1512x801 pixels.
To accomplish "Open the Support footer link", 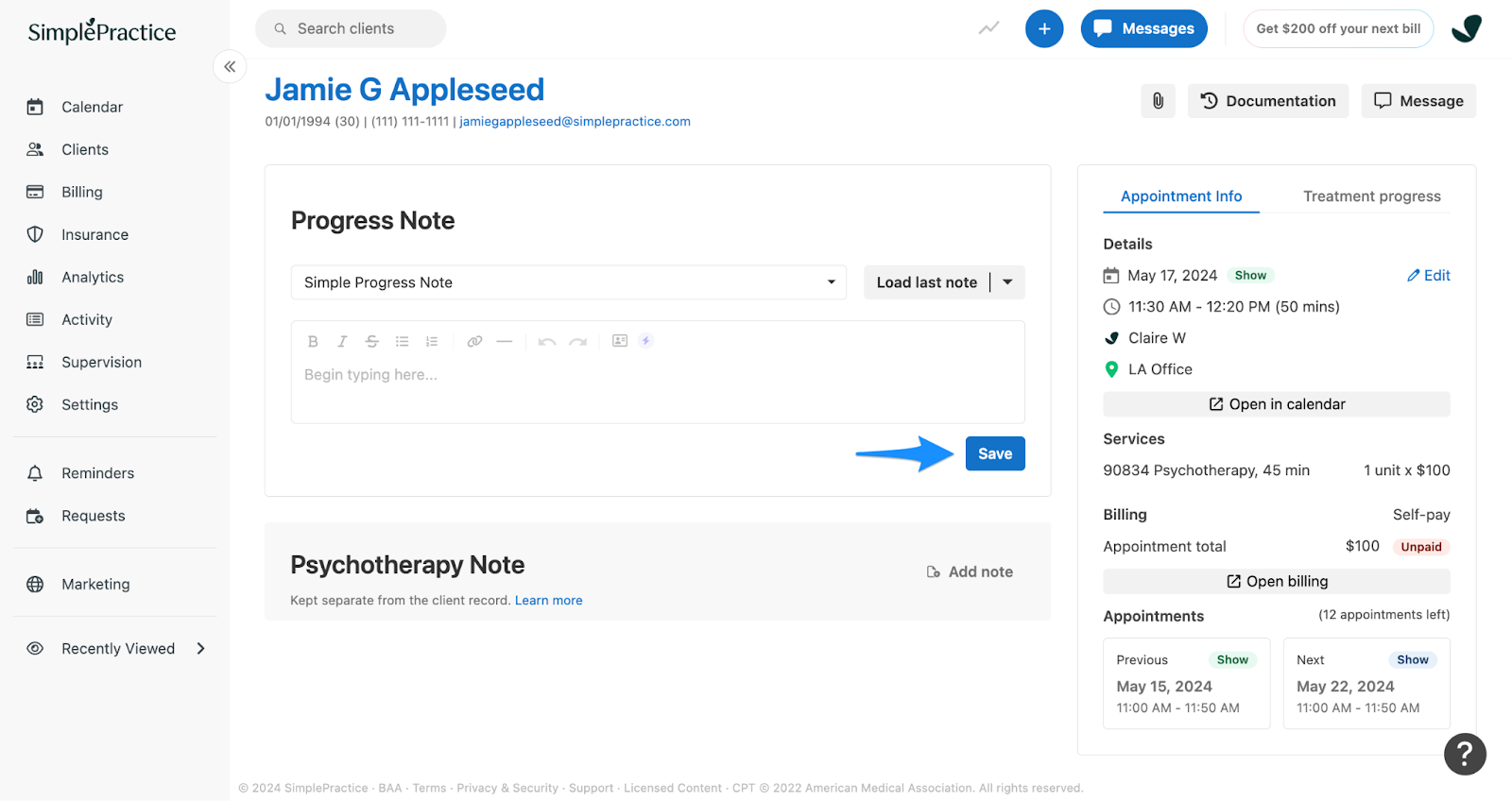I will click(x=591, y=788).
